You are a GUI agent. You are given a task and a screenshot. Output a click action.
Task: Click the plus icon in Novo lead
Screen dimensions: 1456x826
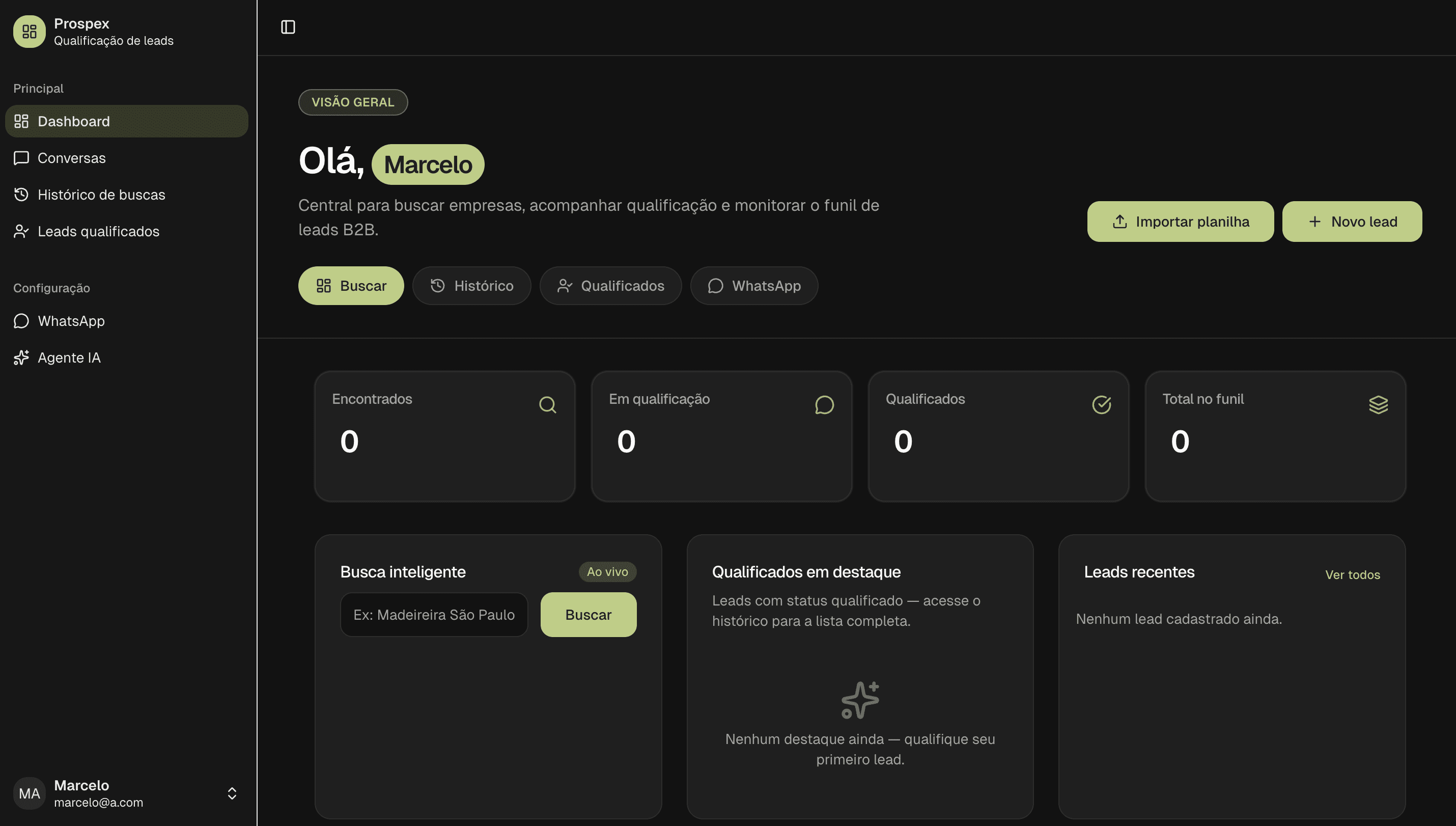click(1315, 222)
